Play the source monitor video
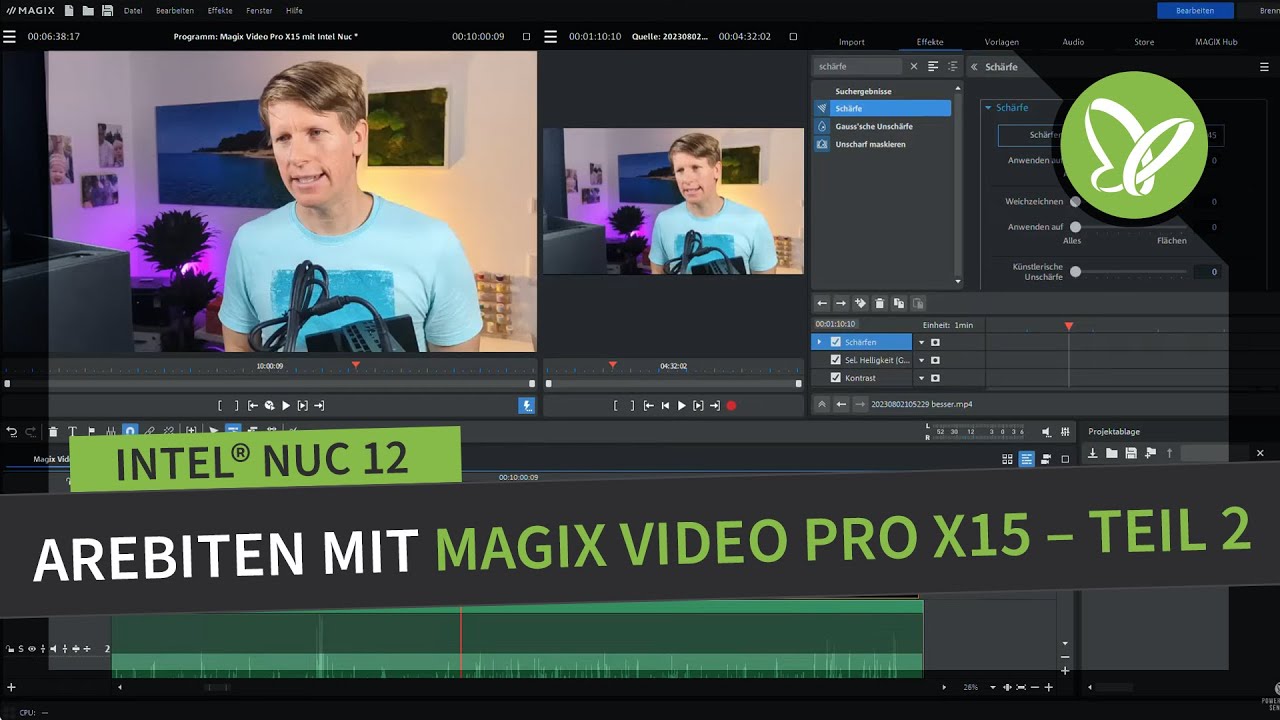Image resolution: width=1280 pixels, height=720 pixels. (681, 406)
